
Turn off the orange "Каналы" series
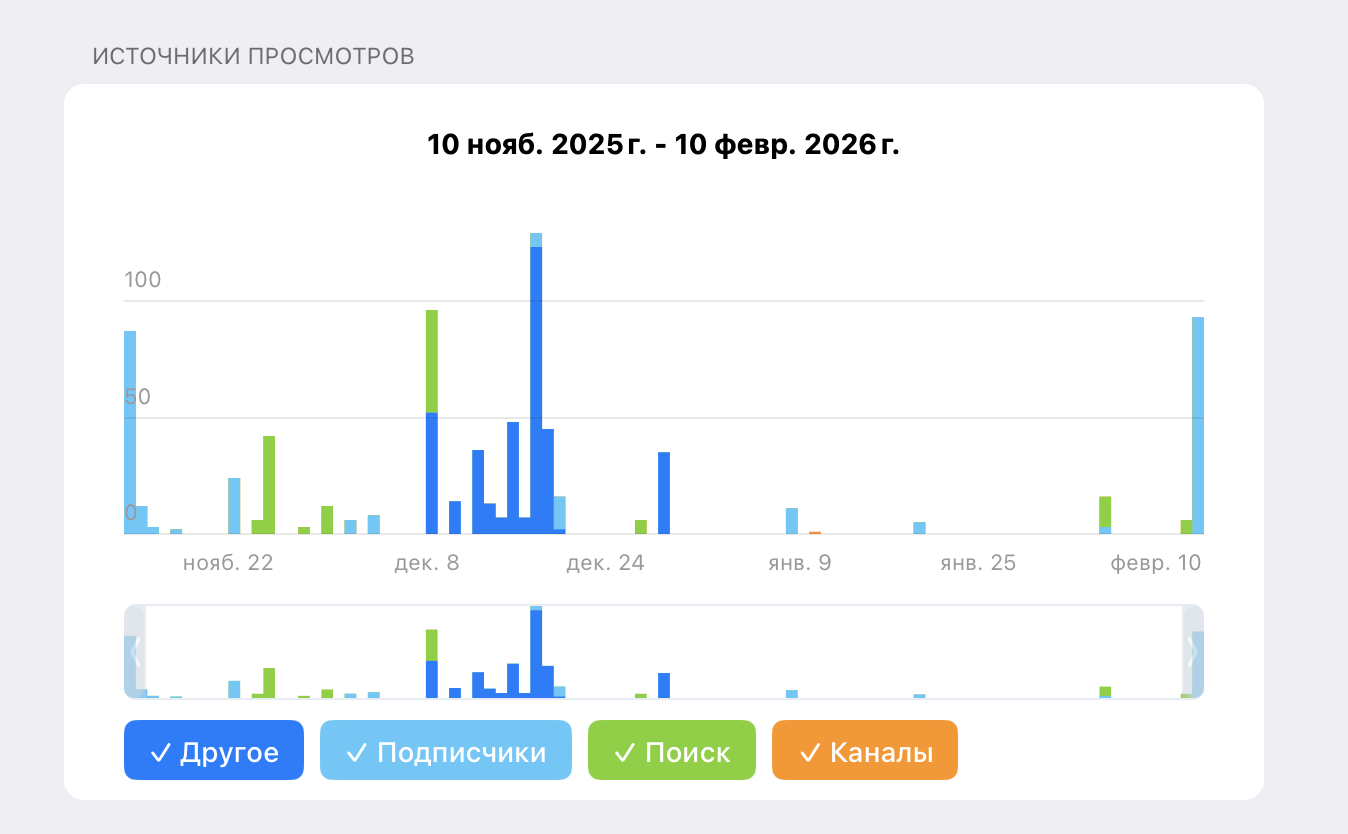(x=864, y=751)
